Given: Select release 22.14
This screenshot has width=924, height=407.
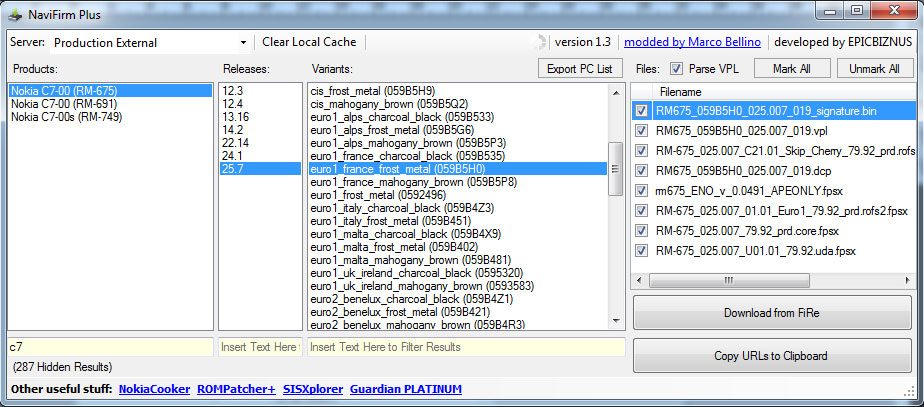Looking at the screenshot, I should [x=260, y=143].
